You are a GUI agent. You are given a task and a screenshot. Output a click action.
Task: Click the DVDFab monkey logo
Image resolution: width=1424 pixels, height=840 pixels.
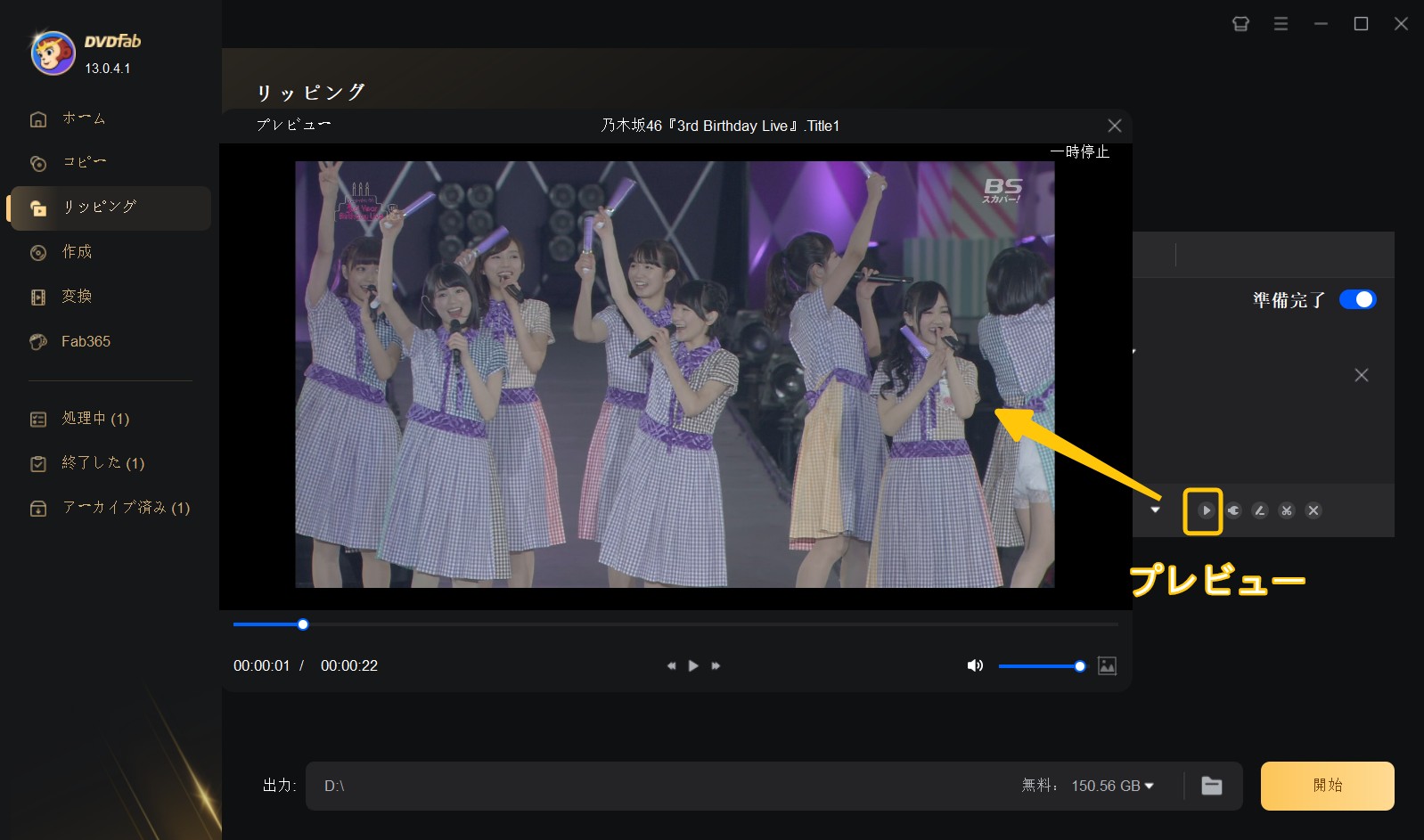pos(53,53)
